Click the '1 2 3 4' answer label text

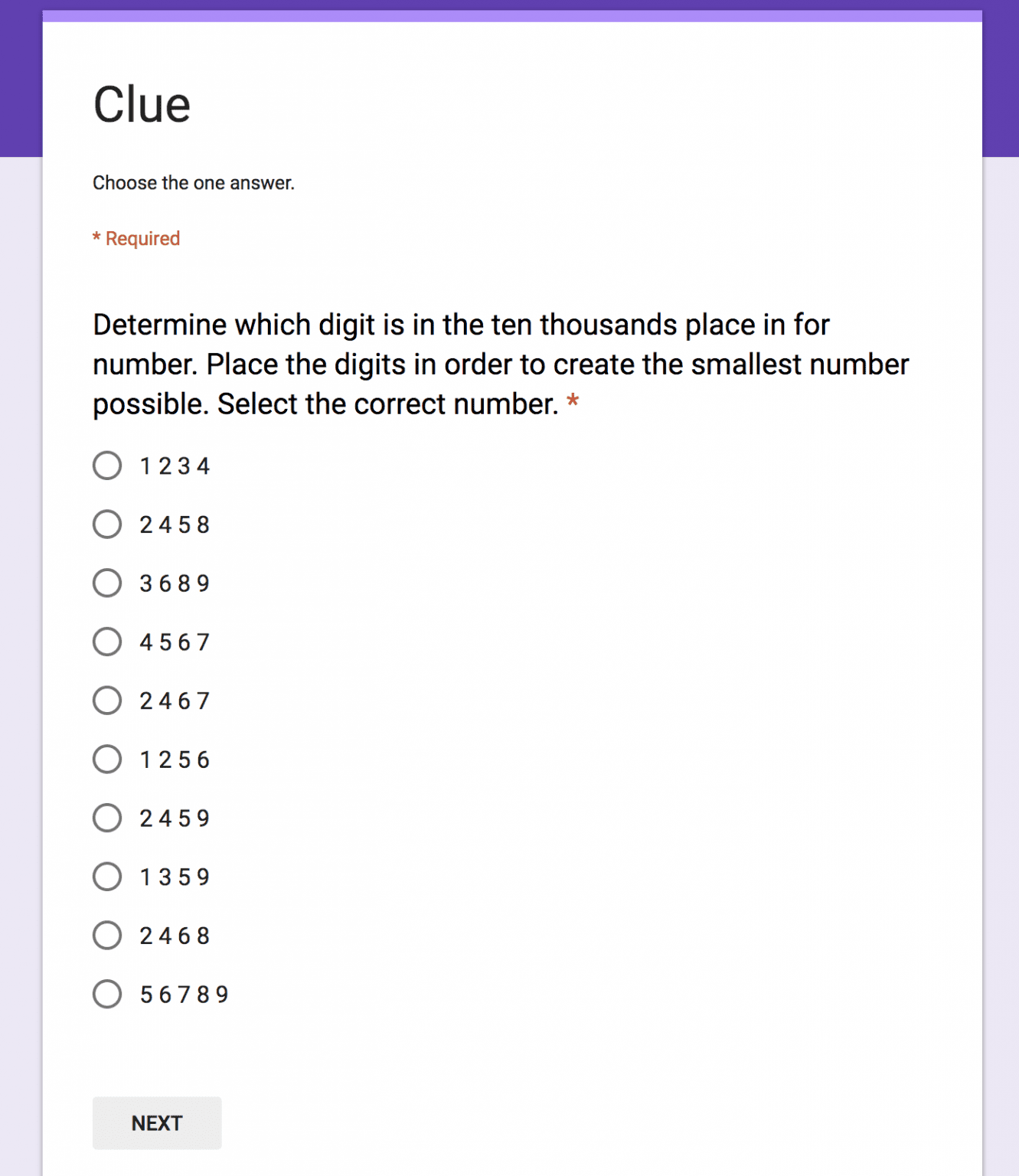pos(175,466)
